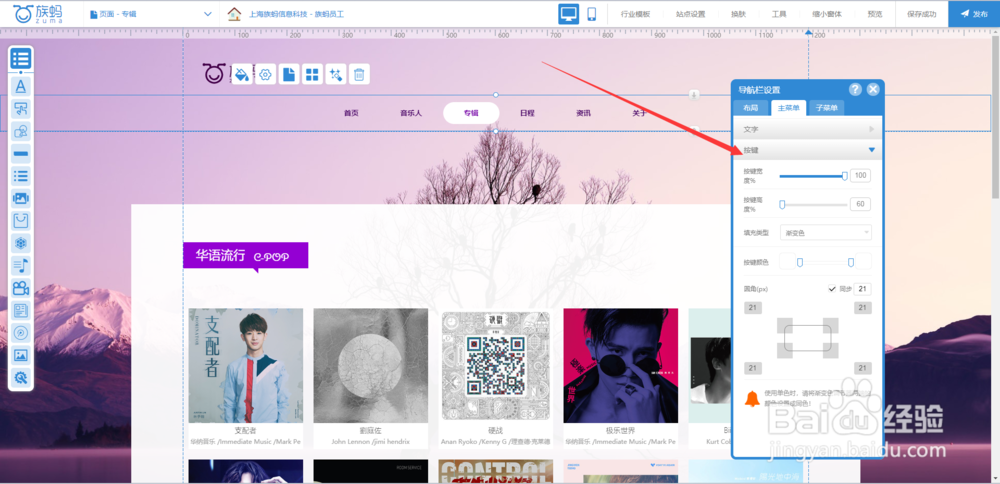Open the right 按键颜色 color swatch
1000x484 pixels.
pos(864,261)
